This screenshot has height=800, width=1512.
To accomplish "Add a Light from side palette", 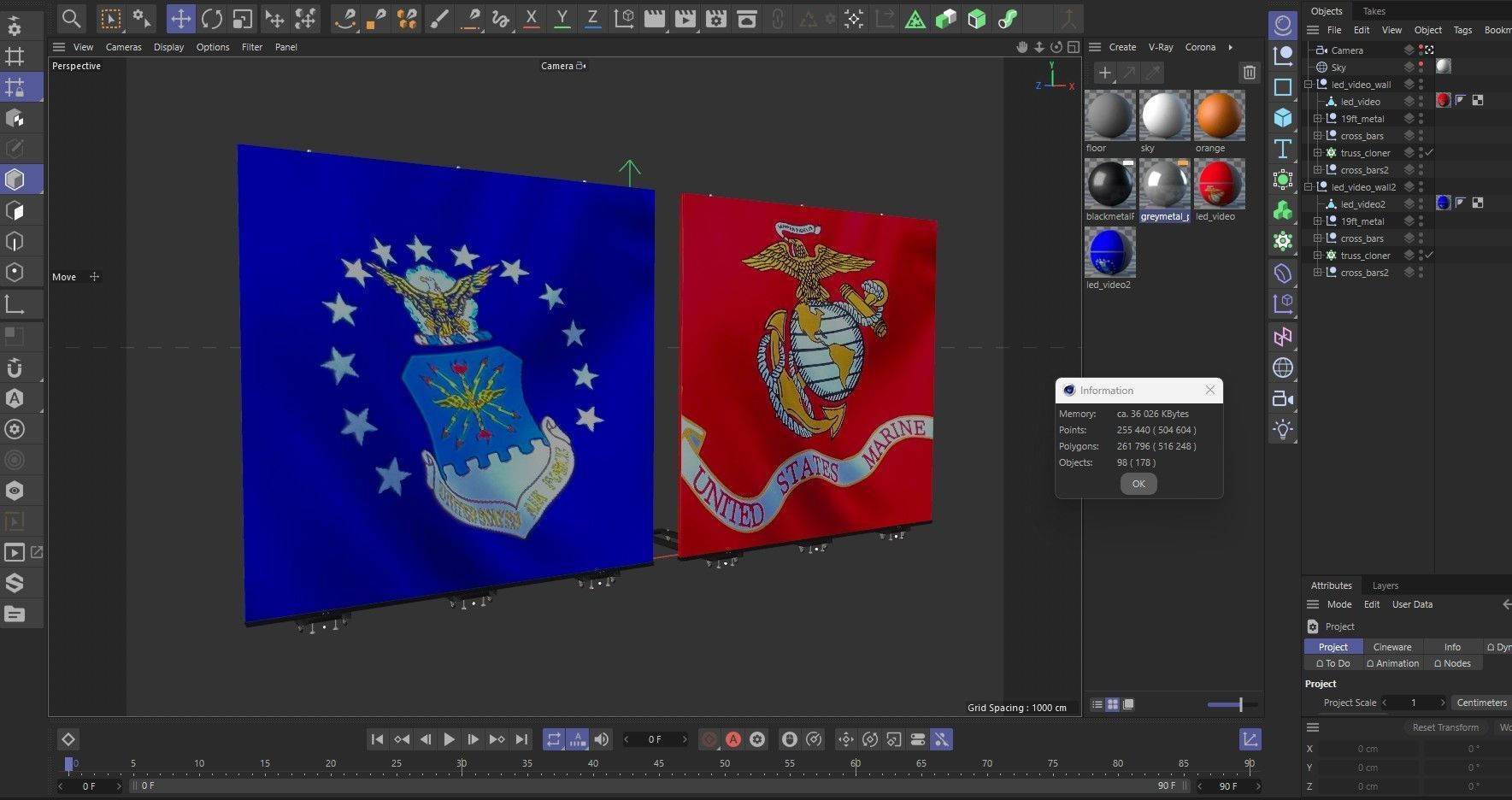I will point(1282,429).
